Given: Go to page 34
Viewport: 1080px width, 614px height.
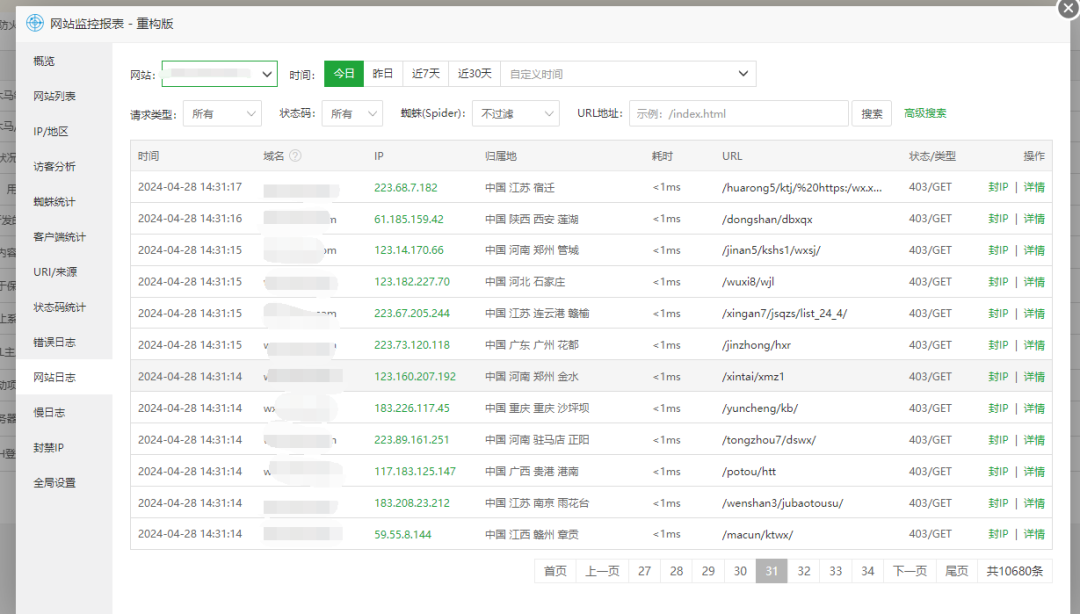Looking at the screenshot, I should coord(868,571).
